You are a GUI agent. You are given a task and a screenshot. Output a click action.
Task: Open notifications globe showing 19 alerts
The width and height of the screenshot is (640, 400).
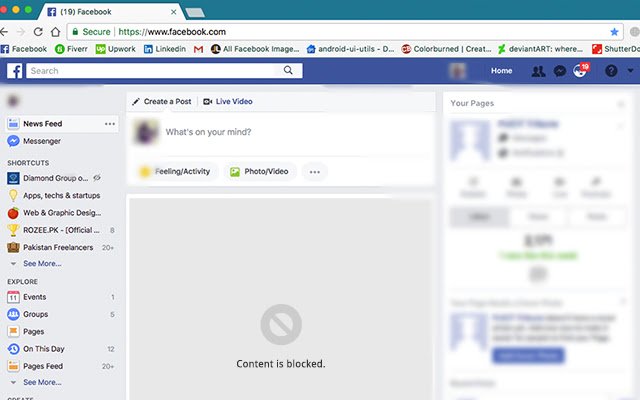coord(581,71)
